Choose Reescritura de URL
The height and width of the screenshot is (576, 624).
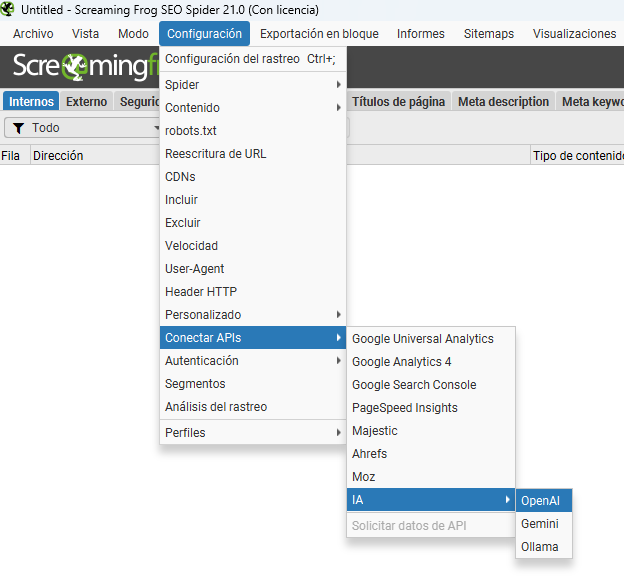tap(253, 154)
